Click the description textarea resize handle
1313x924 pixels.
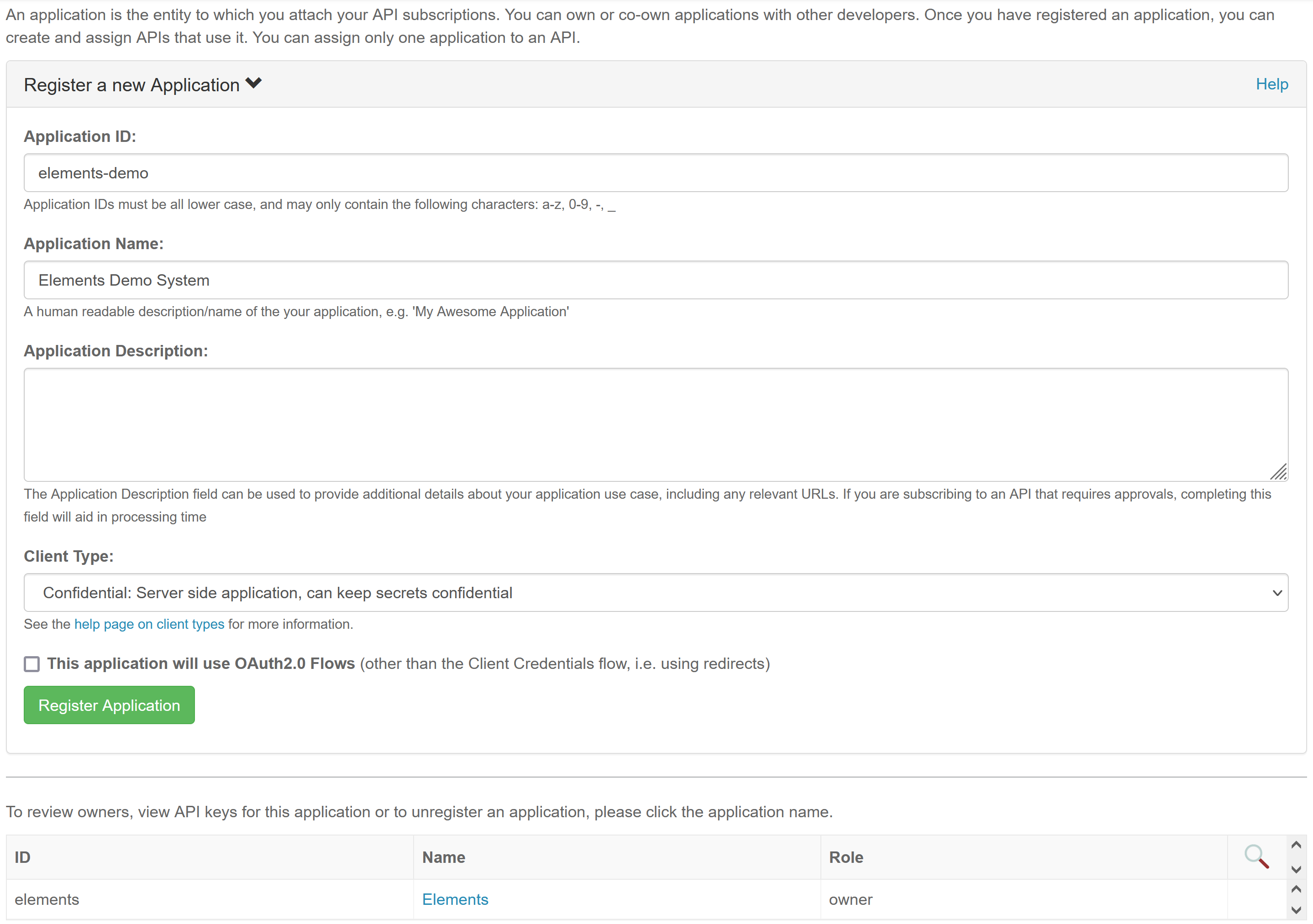pyautogui.click(x=1279, y=472)
